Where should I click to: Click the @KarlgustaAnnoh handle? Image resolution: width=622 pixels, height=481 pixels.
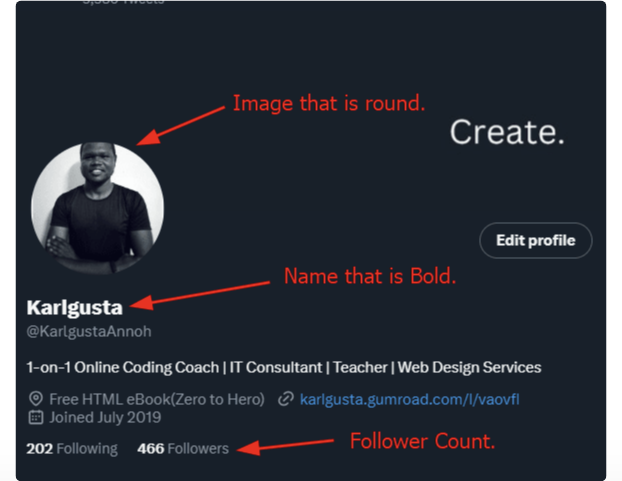click(89, 331)
